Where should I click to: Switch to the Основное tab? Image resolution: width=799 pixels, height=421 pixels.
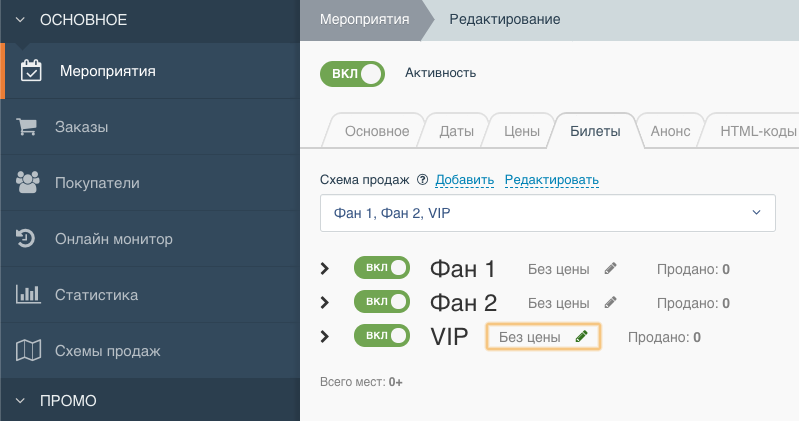point(377,131)
